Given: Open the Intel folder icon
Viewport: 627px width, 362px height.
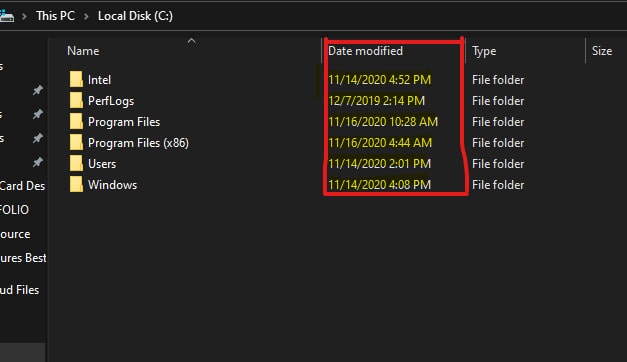Looking at the screenshot, I should (x=76, y=79).
